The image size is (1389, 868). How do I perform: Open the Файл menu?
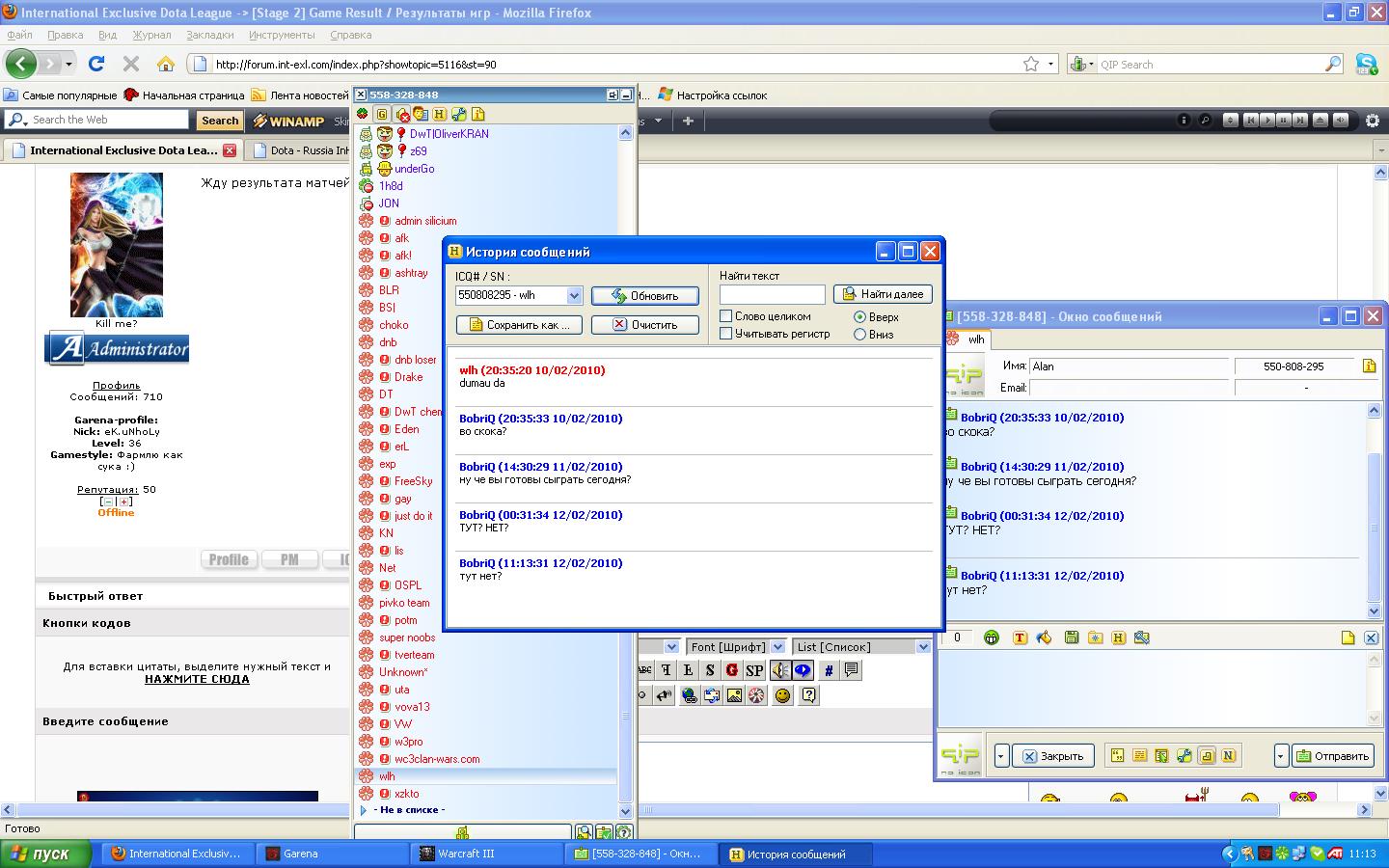19,35
